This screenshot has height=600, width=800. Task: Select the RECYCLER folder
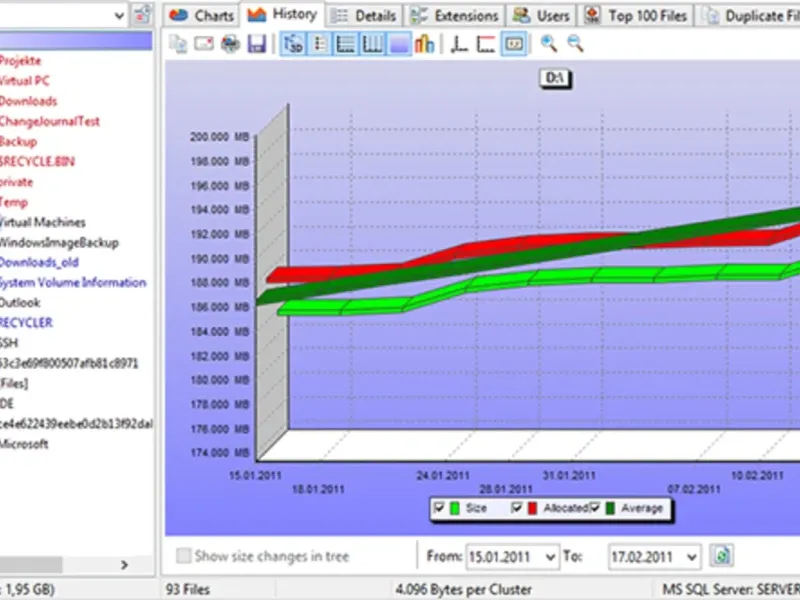point(26,323)
